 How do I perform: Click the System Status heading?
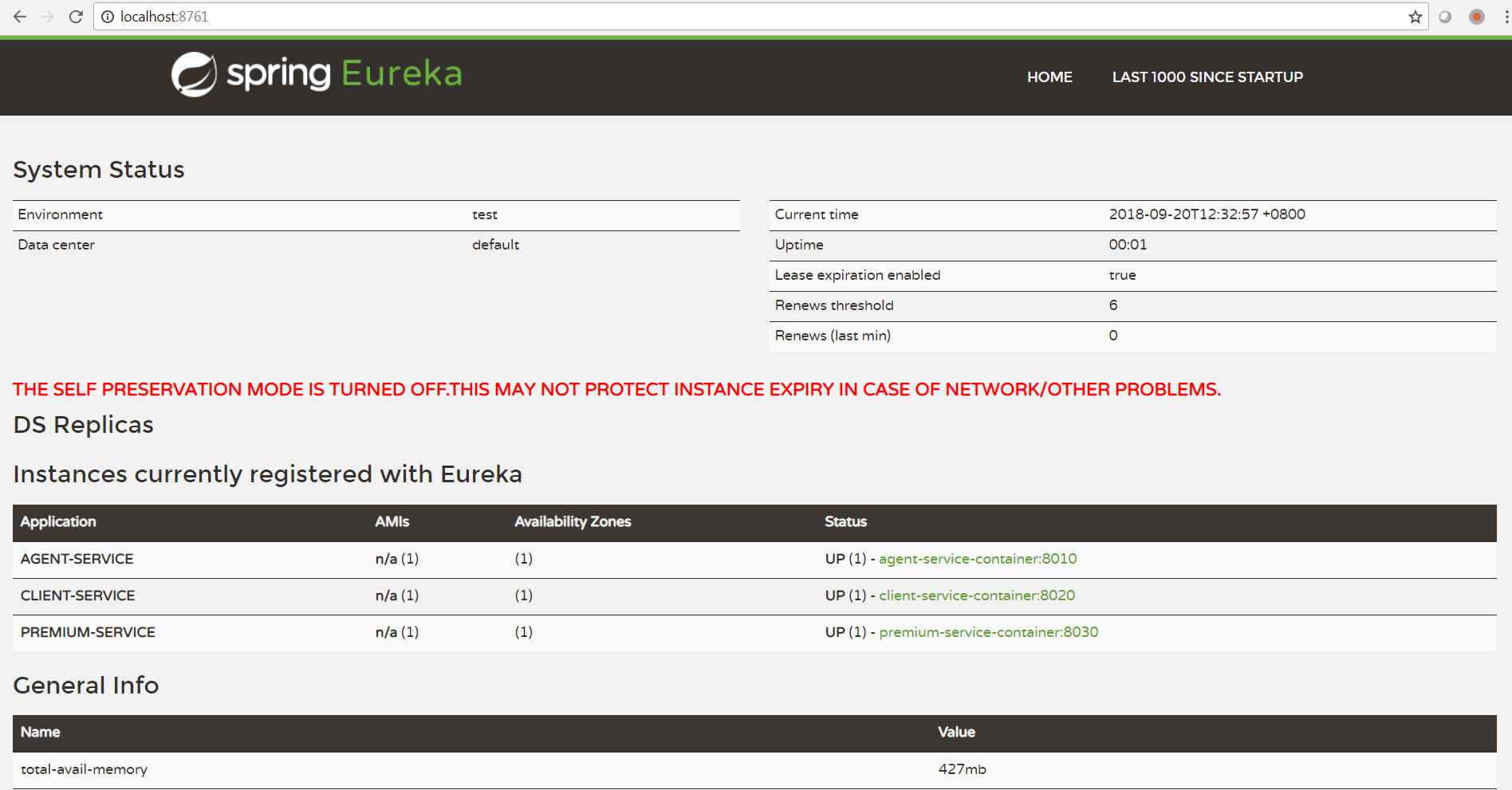(x=99, y=170)
